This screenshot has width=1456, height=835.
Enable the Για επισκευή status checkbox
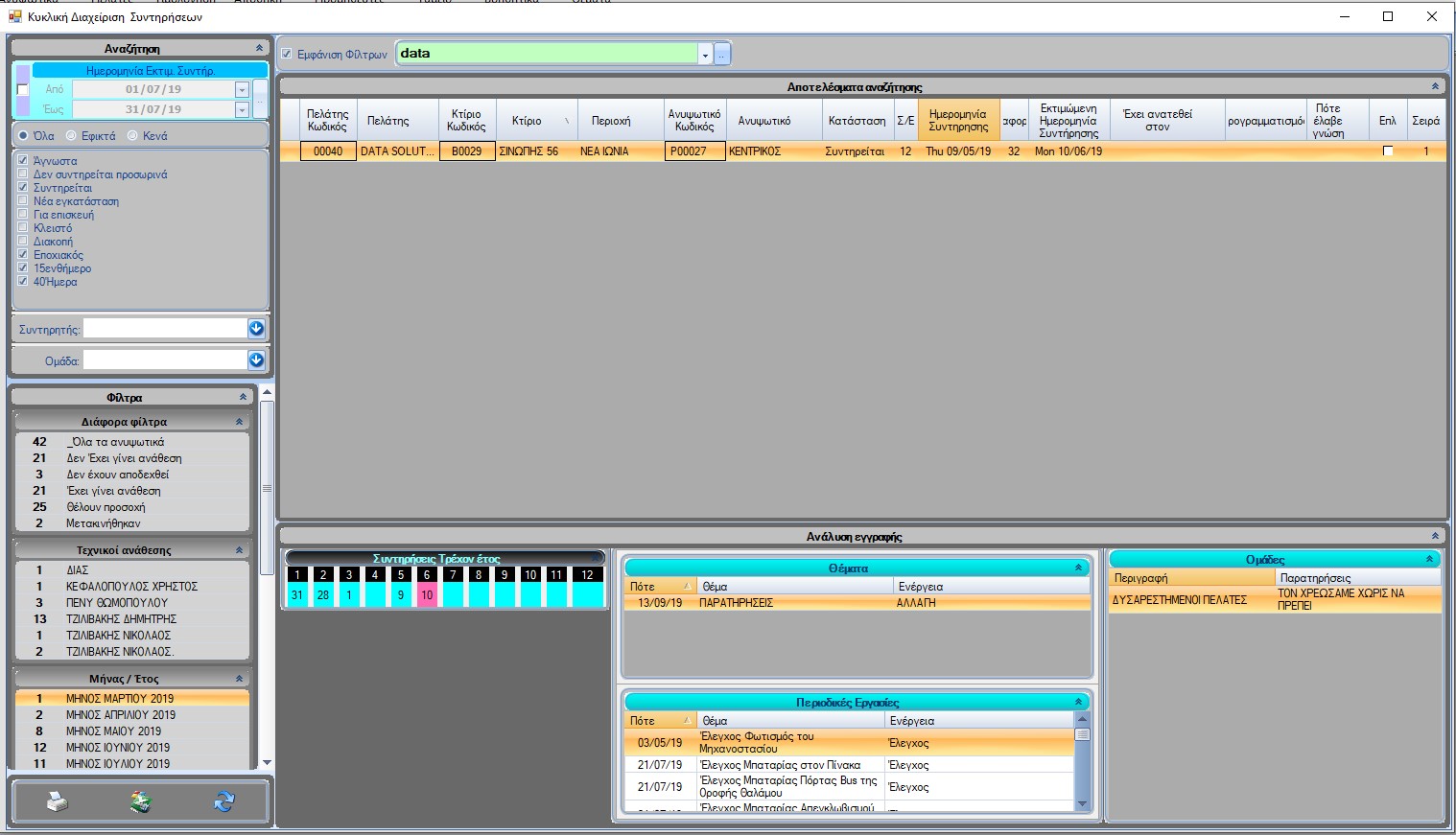point(24,215)
